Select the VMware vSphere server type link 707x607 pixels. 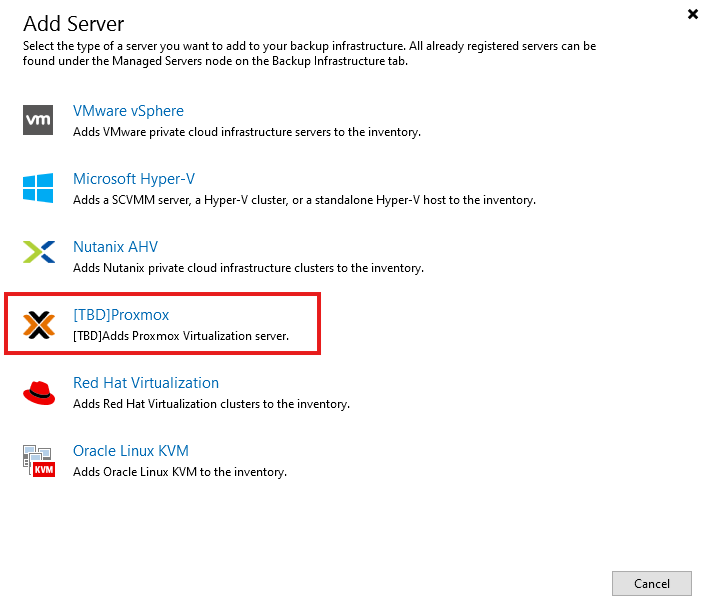128,111
